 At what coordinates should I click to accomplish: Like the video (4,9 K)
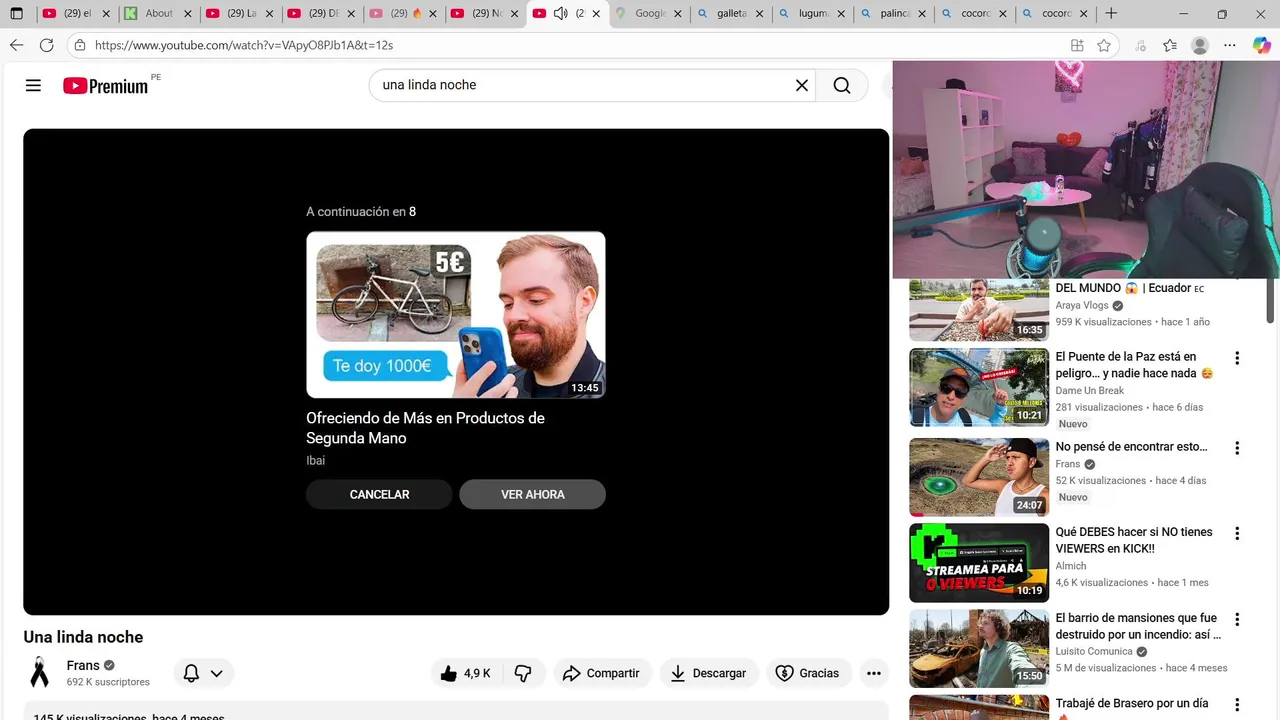tap(466, 673)
